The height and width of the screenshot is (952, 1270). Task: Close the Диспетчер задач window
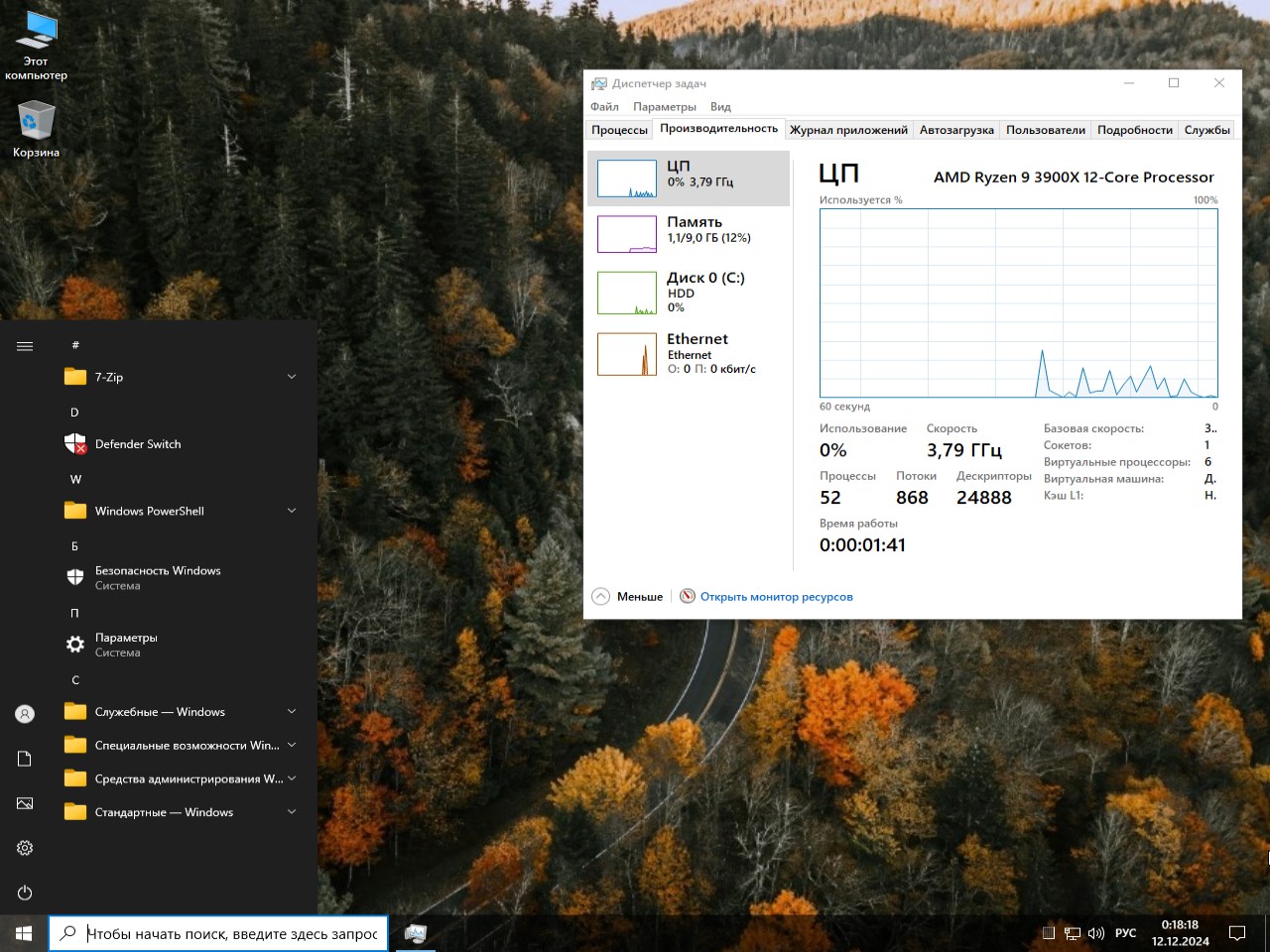point(1219,83)
